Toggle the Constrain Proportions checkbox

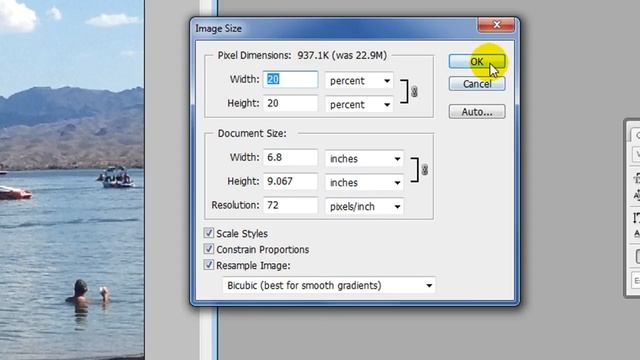(209, 249)
